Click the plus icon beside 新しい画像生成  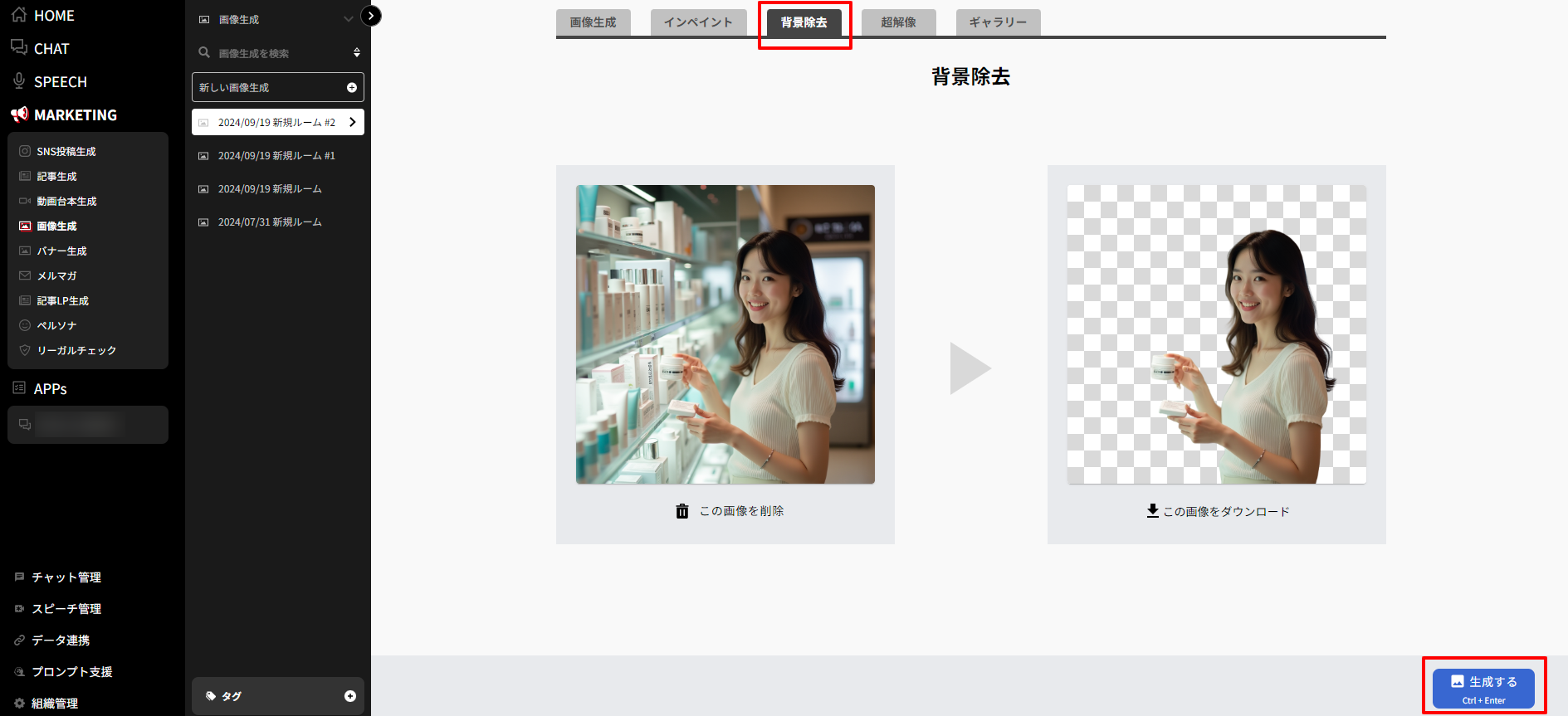pyautogui.click(x=351, y=87)
